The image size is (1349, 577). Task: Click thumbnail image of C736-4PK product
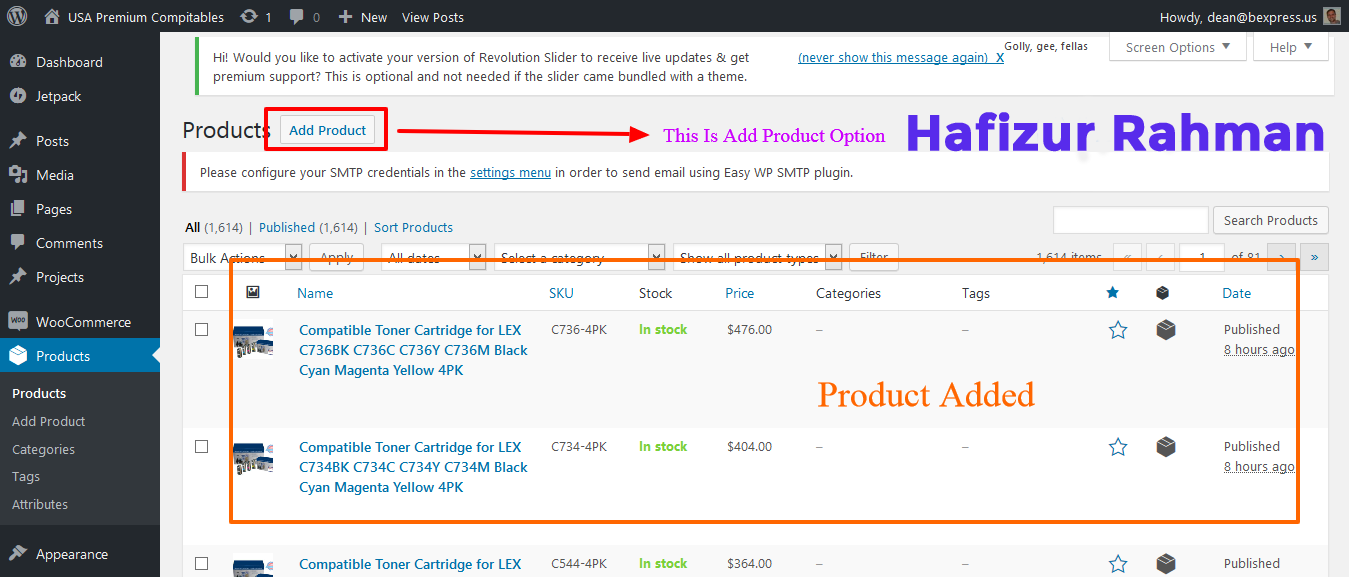253,340
